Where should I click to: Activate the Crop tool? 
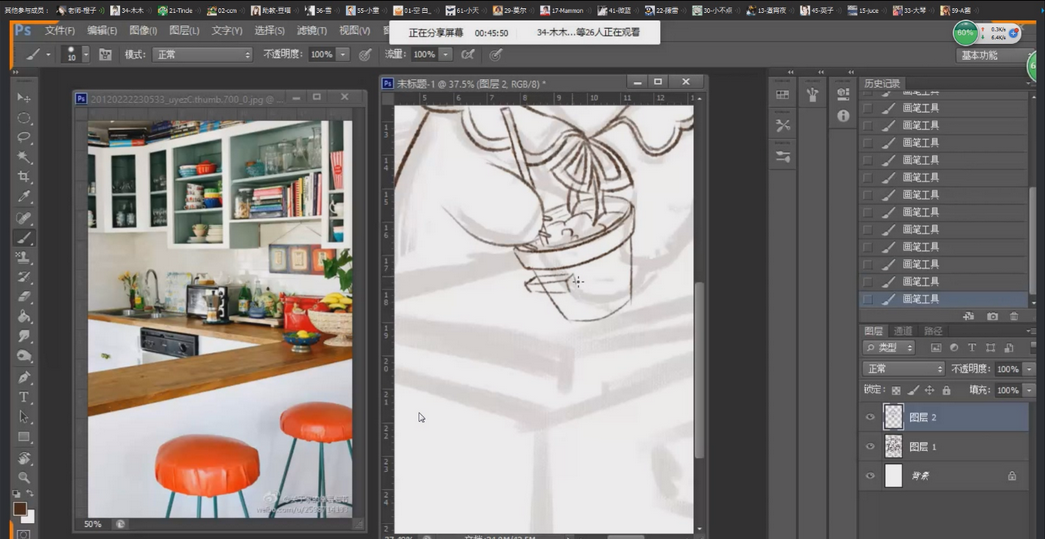[24, 177]
